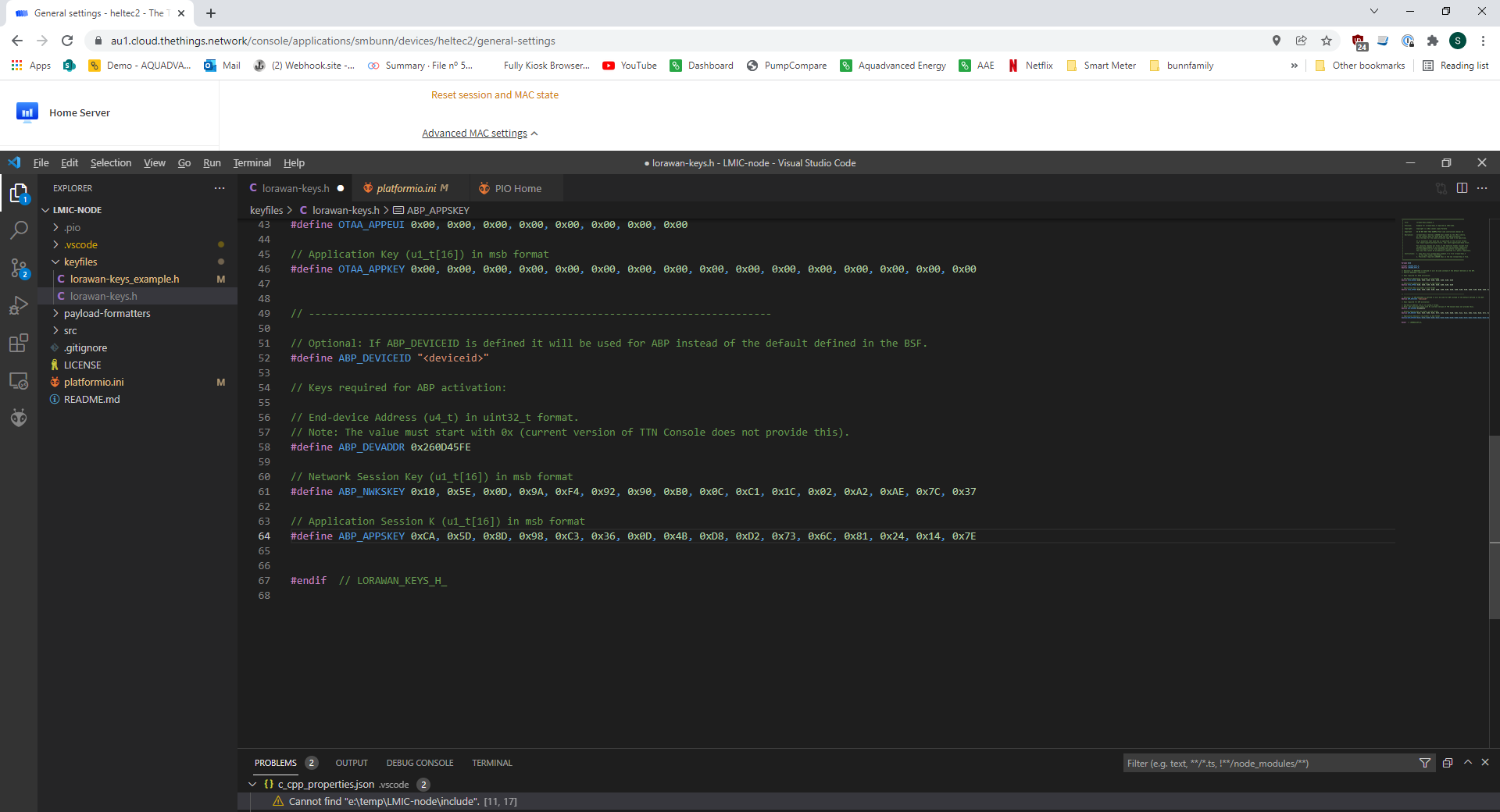1500x812 pixels.
Task: Open PlatformIO alien icon in activity bar
Action: 19,418
